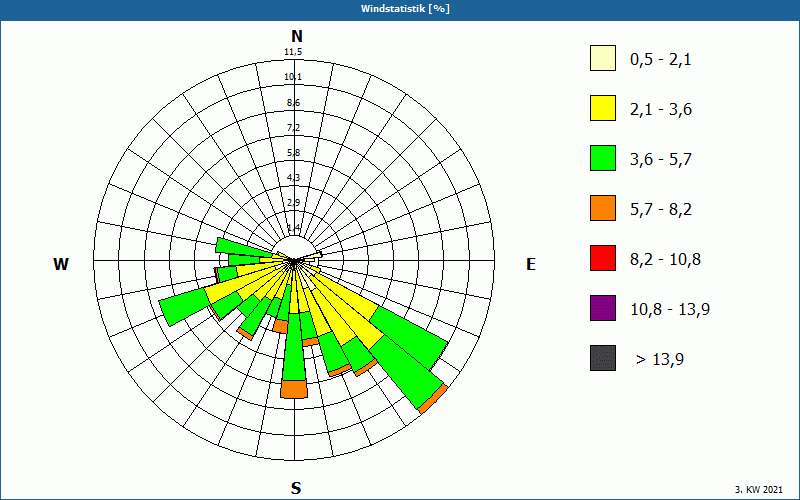Image resolution: width=800 pixels, height=500 pixels.
Task: Click the 10,1 ring scale value
Action: pyautogui.click(x=293, y=77)
